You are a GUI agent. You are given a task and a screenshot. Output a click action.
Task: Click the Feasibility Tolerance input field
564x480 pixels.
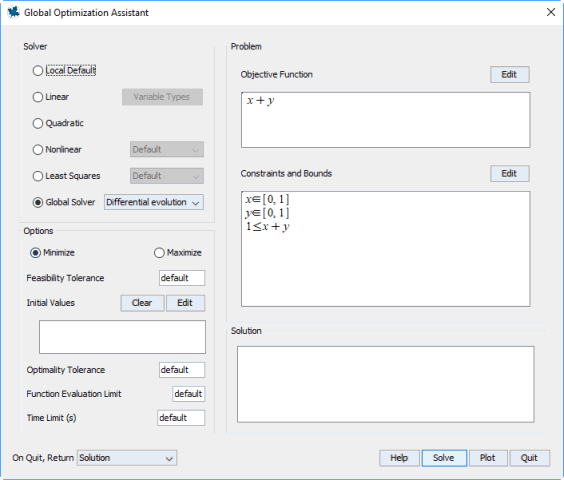(x=182, y=278)
